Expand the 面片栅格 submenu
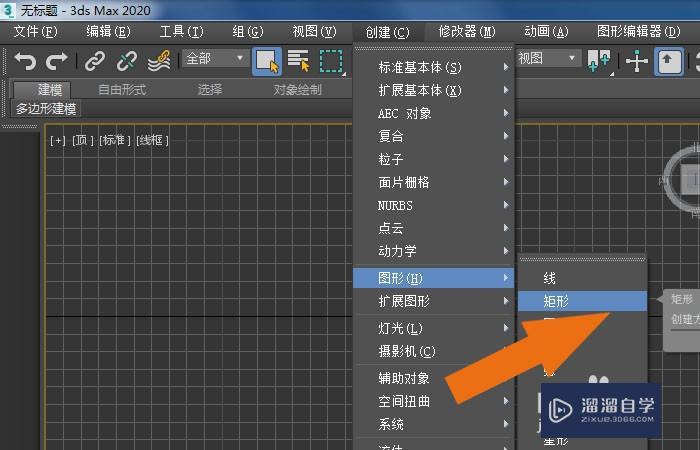The height and width of the screenshot is (450, 700). (x=433, y=182)
